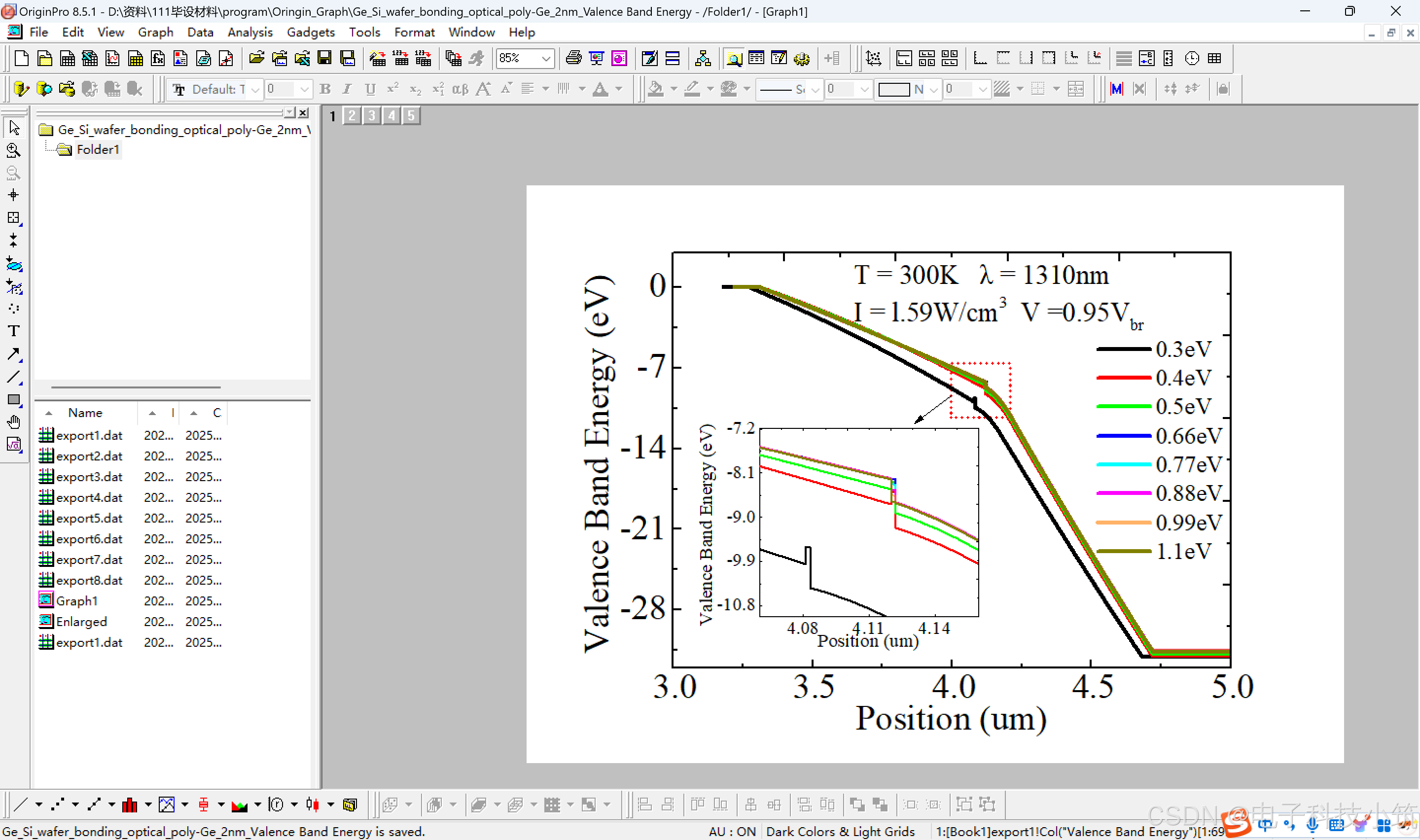Open the 85% zoom level dropdown
This screenshot has height=840, width=1420.
(x=546, y=58)
